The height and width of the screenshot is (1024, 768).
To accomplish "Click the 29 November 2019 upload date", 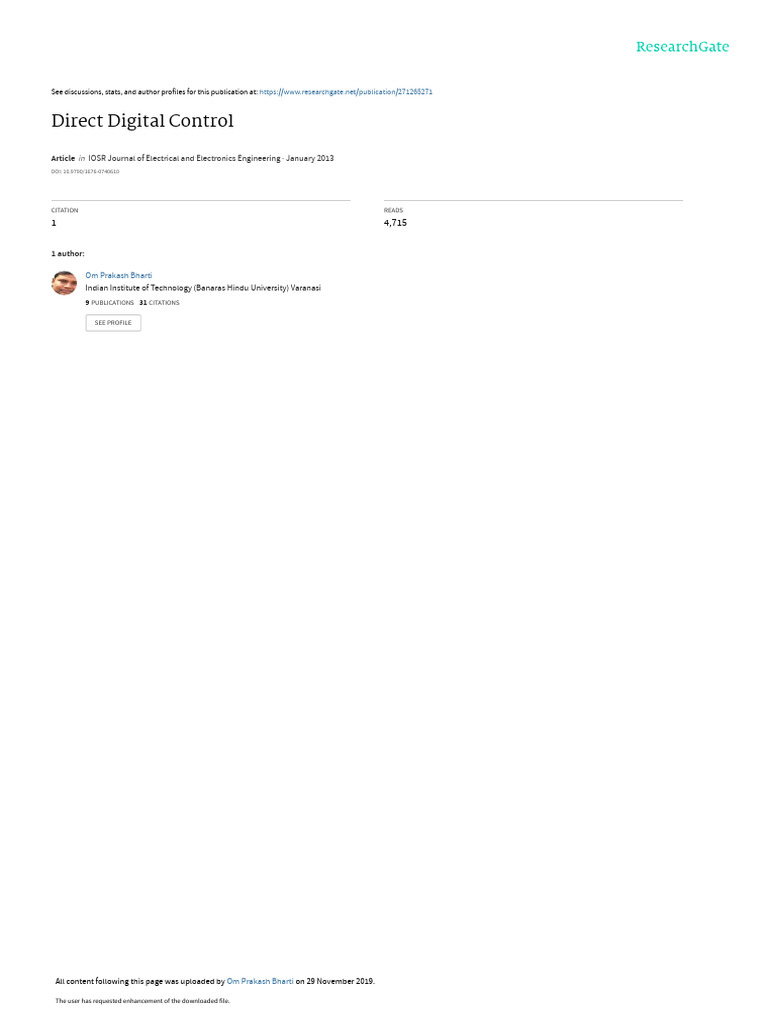I will 340,981.
